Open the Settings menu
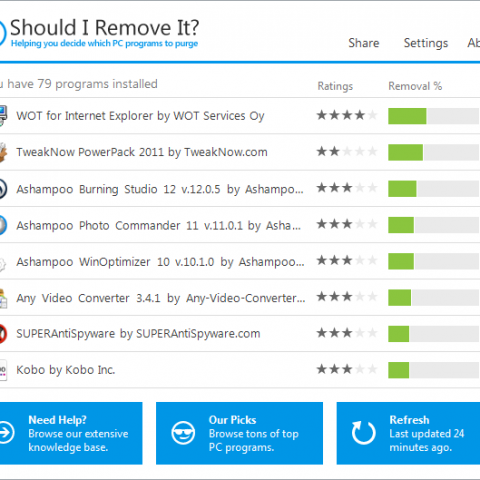Screen dimensions: 480x480 [426, 43]
